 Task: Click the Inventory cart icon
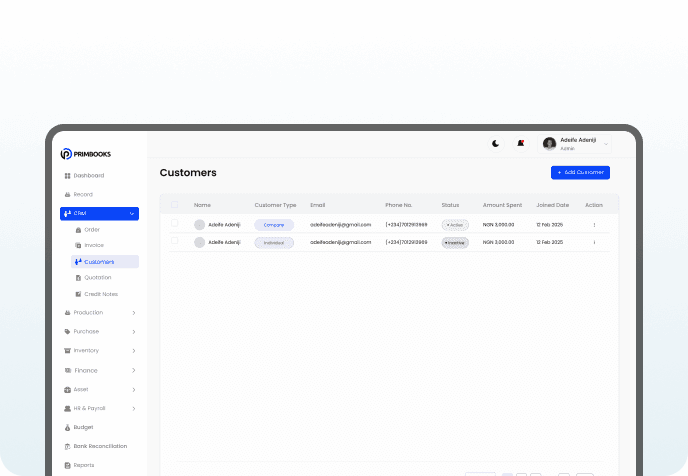(x=68, y=351)
